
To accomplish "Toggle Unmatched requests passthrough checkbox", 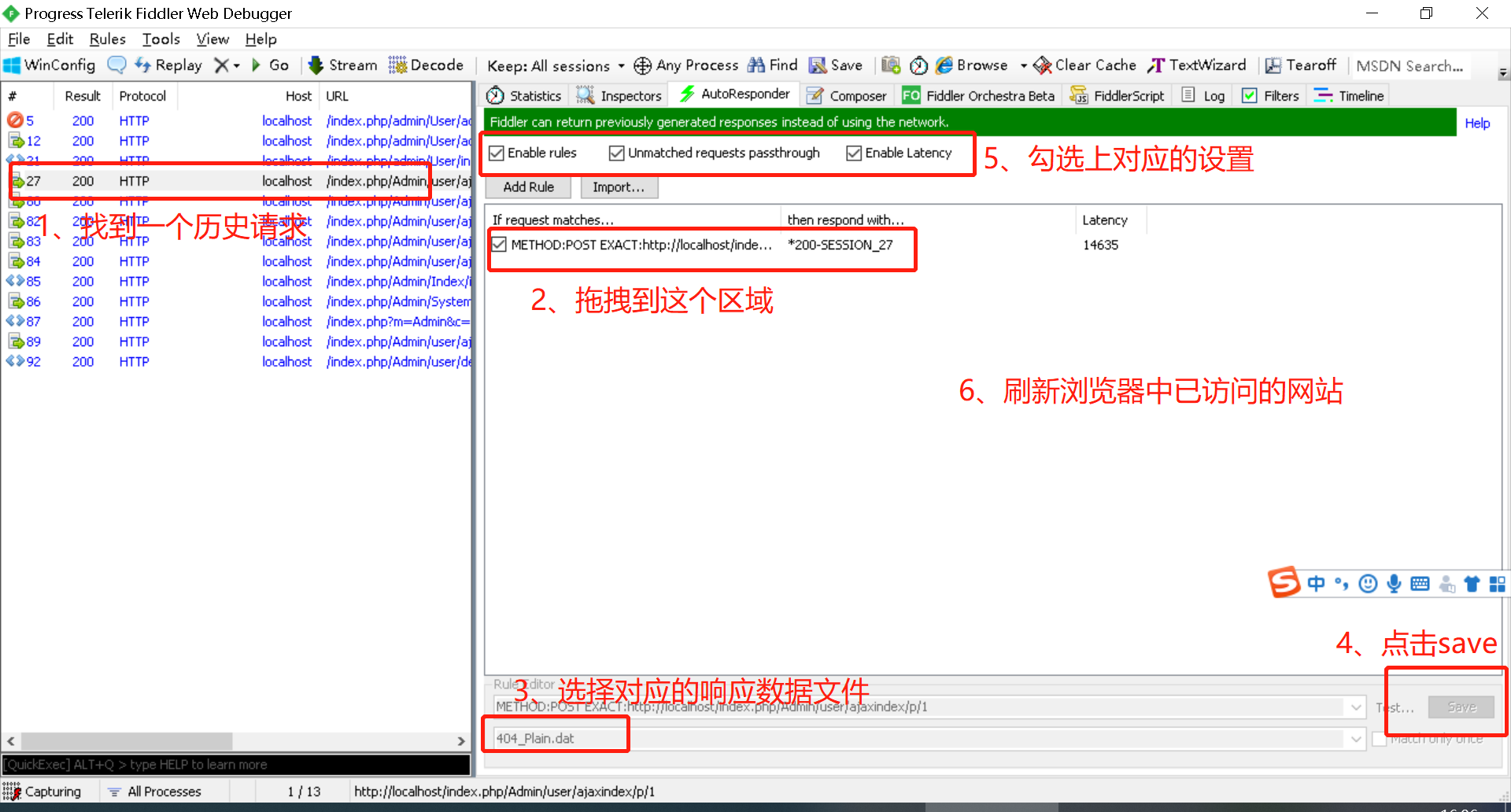I will pyautogui.click(x=617, y=153).
